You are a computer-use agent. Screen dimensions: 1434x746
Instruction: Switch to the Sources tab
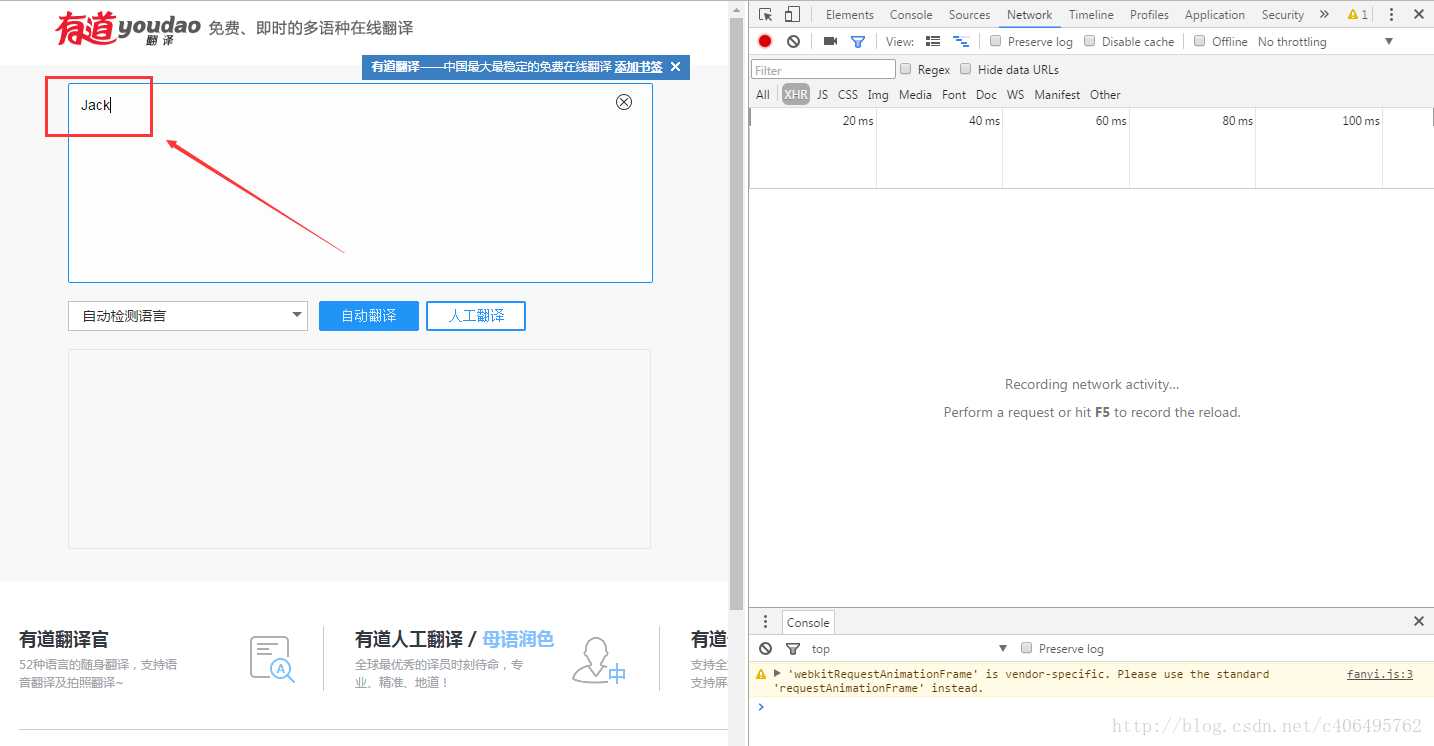coord(969,14)
